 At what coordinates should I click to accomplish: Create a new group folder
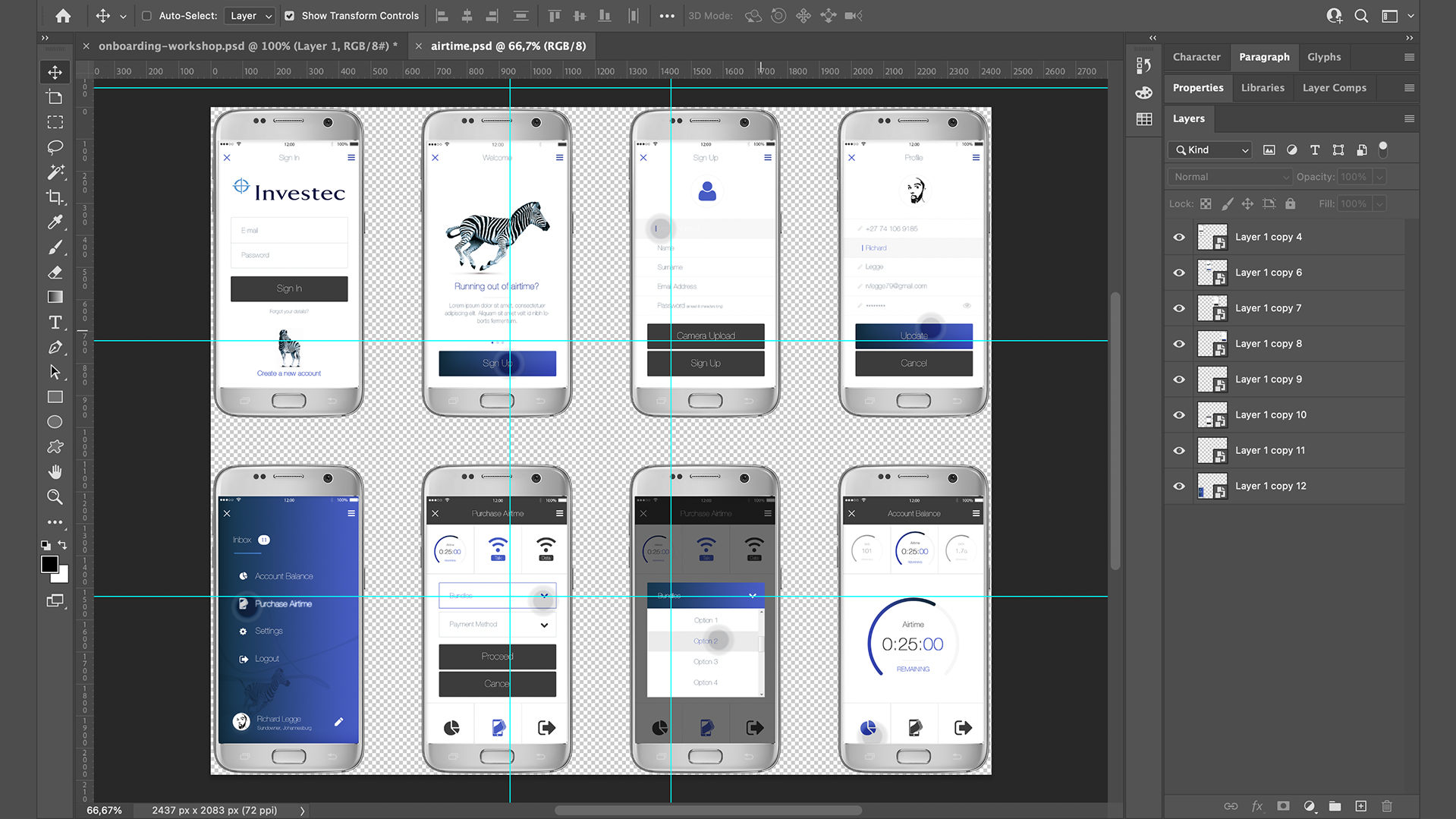(1335, 806)
